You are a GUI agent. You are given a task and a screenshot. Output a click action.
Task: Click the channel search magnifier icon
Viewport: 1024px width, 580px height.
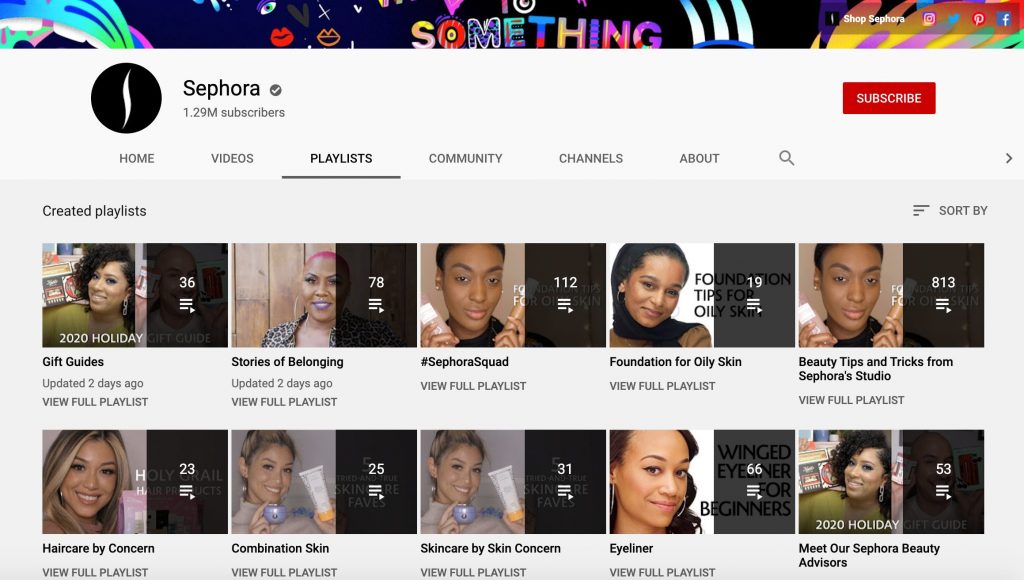pyautogui.click(x=786, y=158)
